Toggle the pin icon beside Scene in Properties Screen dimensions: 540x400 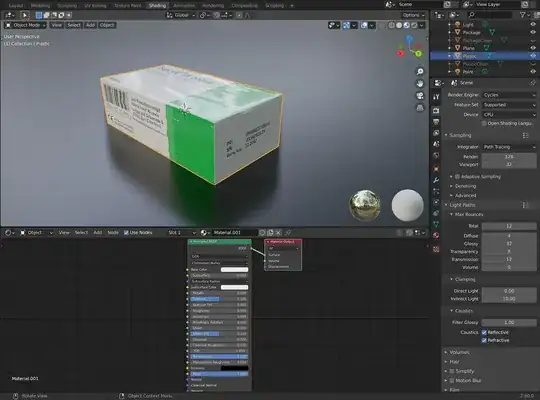(x=533, y=83)
